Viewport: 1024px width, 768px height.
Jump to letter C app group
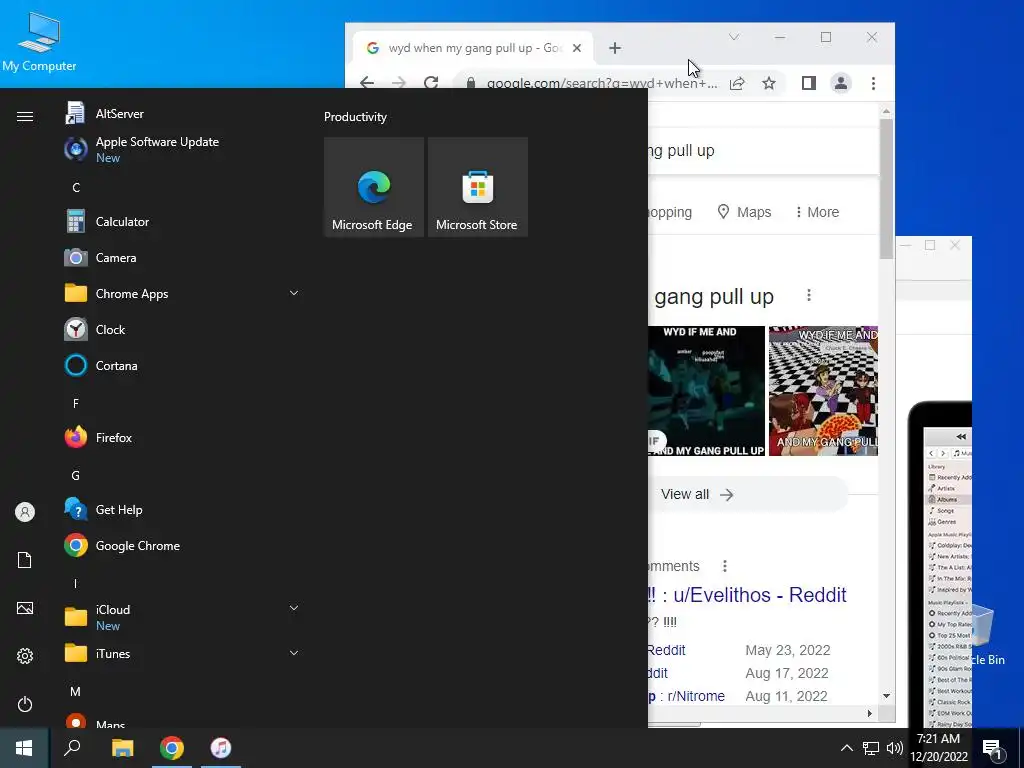[76, 187]
